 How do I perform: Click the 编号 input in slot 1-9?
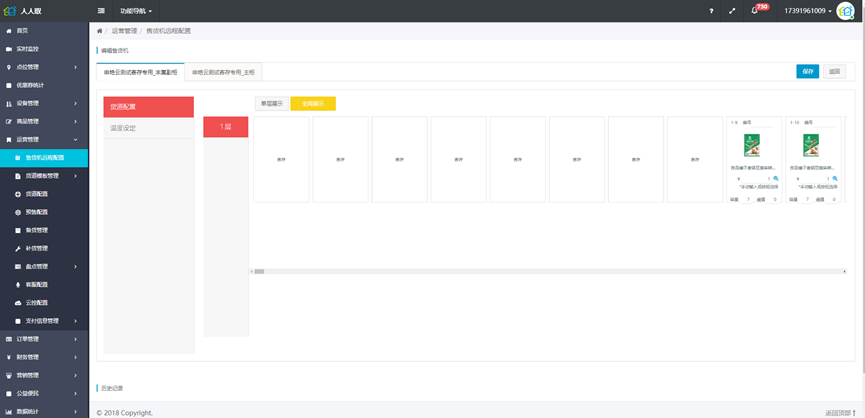(x=763, y=122)
